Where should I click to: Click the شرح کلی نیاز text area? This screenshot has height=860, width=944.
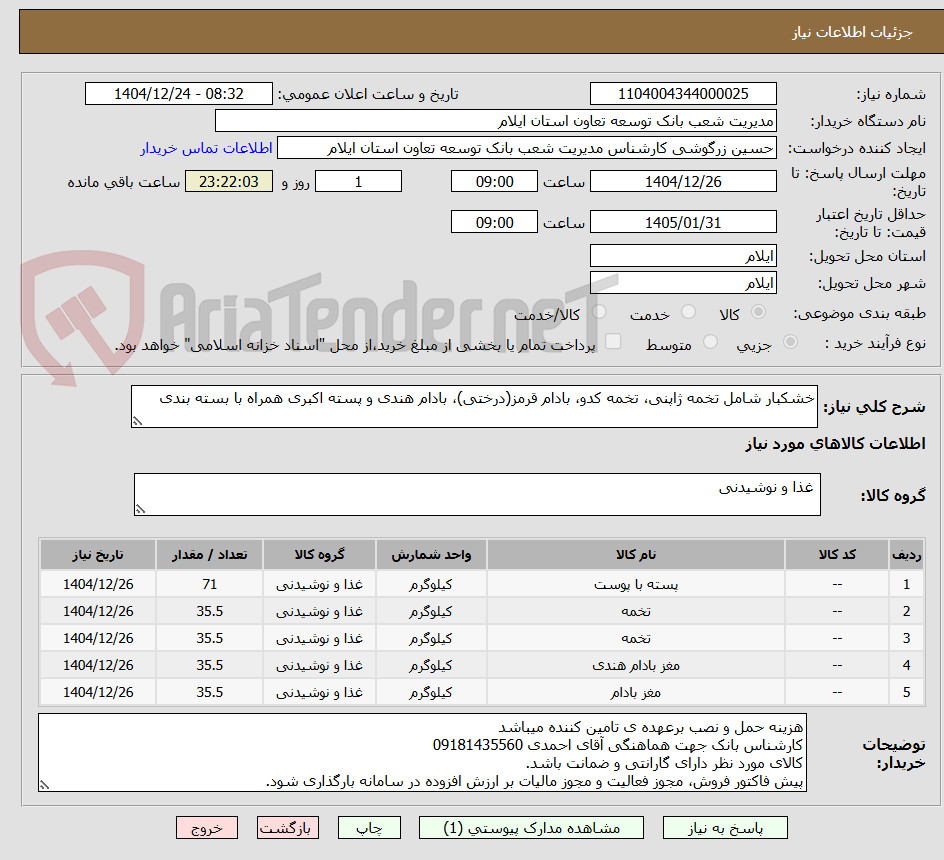474,407
